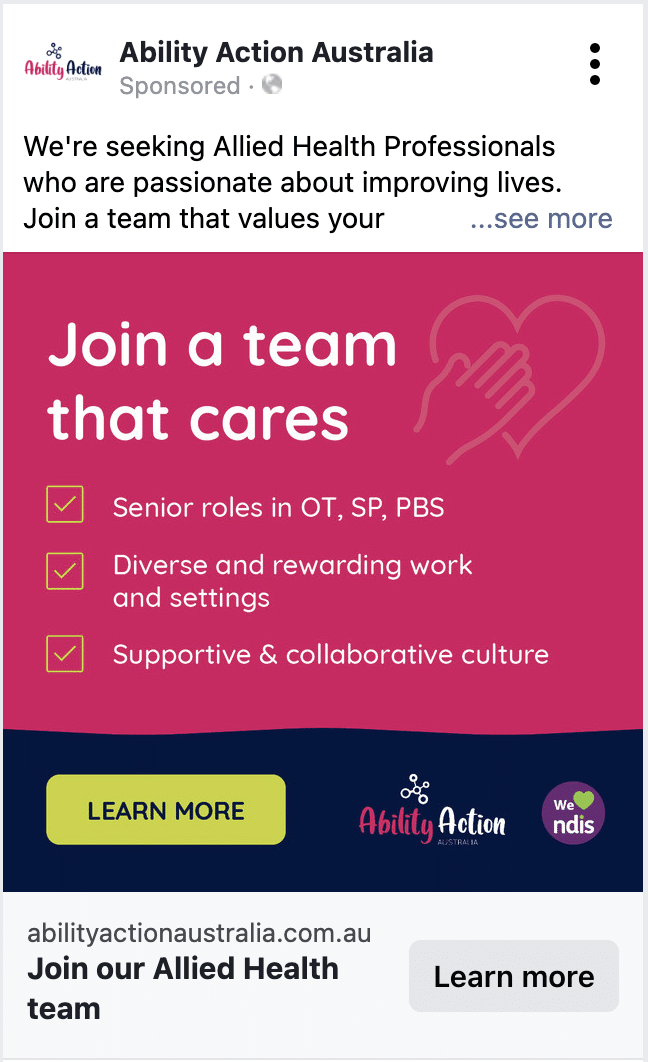Open the ad options via the vertical ellipsis
Image resolution: width=648 pixels, height=1062 pixels.
coord(595,63)
